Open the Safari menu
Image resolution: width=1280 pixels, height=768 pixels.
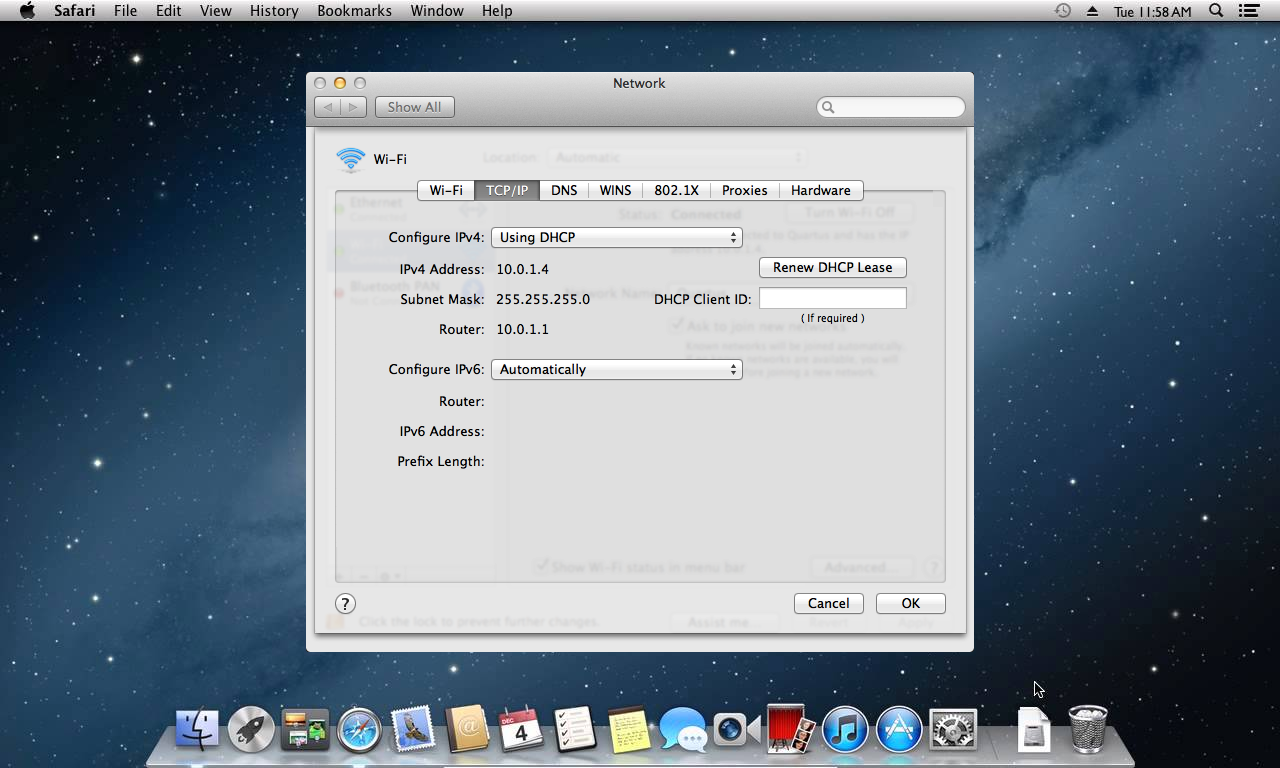click(75, 11)
